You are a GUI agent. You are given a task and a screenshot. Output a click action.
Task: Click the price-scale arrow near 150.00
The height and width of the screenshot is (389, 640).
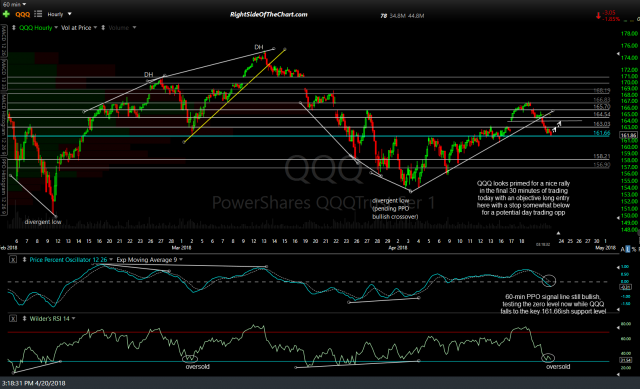point(618,218)
